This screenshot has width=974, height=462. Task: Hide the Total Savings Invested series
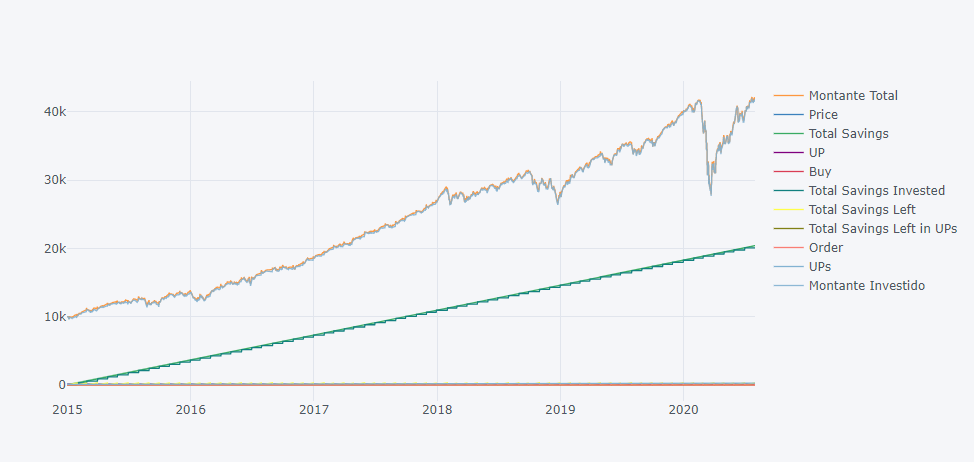877,191
